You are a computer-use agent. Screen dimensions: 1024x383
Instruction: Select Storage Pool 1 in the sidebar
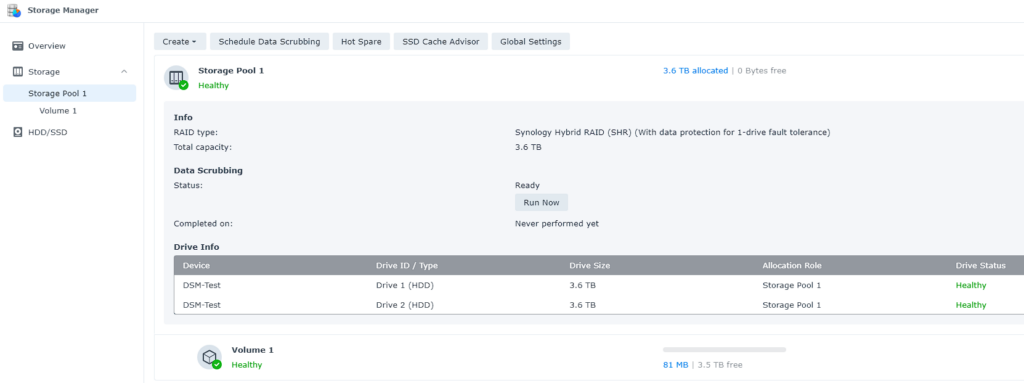point(70,93)
